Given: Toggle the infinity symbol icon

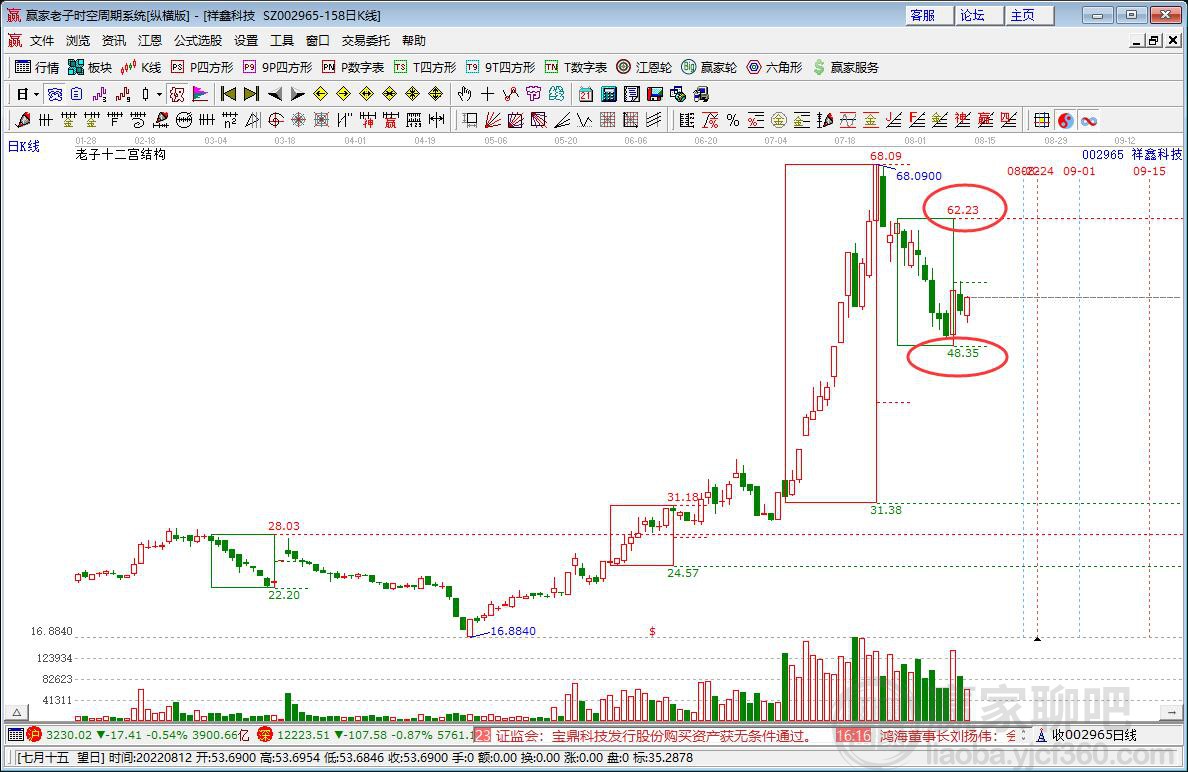Looking at the screenshot, I should [1089, 120].
